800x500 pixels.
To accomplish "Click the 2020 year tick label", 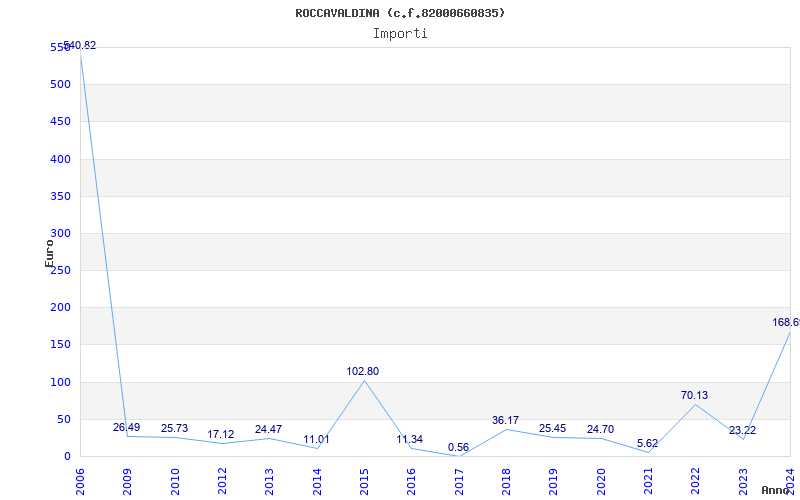I will (x=601, y=481).
